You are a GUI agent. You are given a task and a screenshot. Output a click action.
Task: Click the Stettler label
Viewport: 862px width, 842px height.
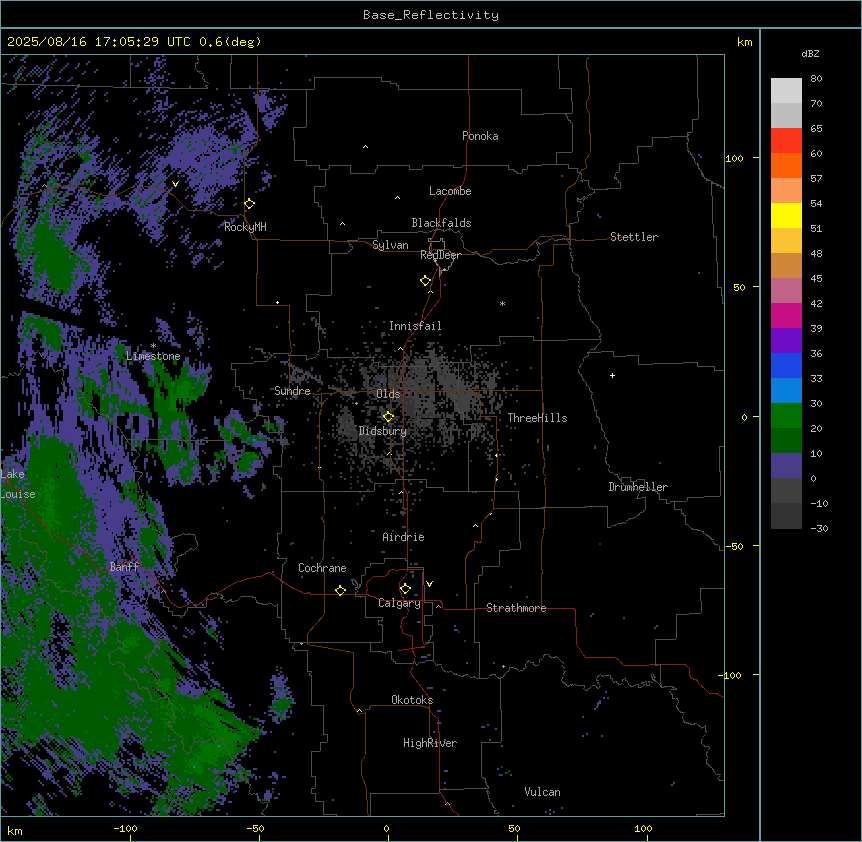tap(634, 237)
